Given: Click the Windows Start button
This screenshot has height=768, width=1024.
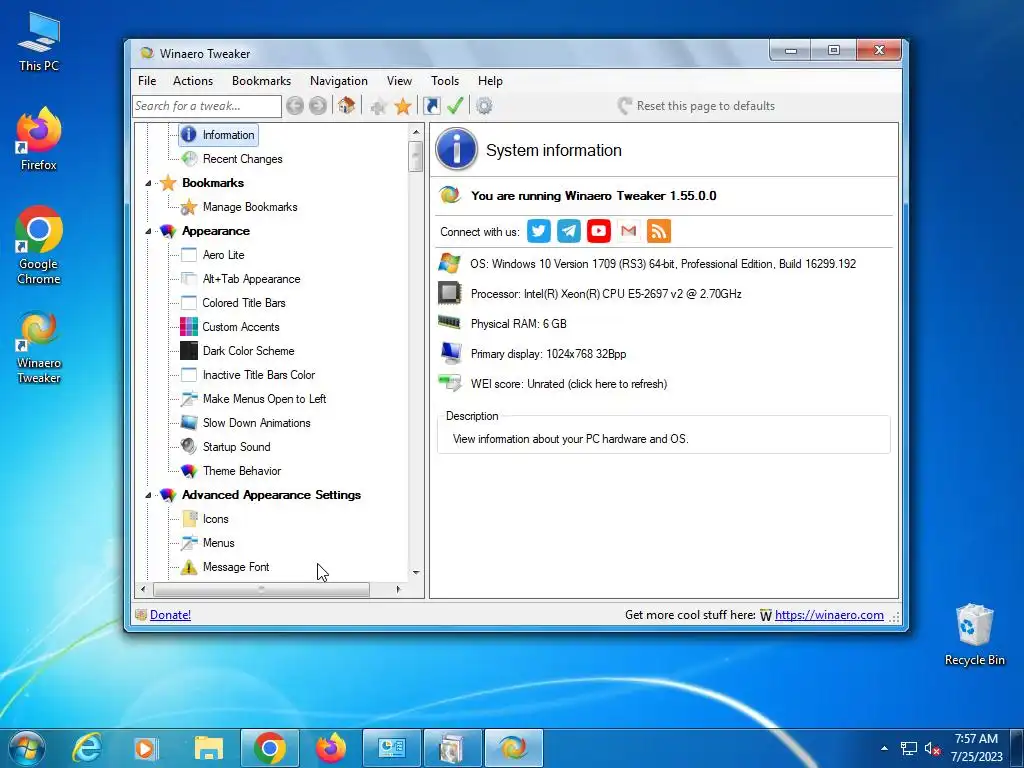Looking at the screenshot, I should pyautogui.click(x=26, y=748).
